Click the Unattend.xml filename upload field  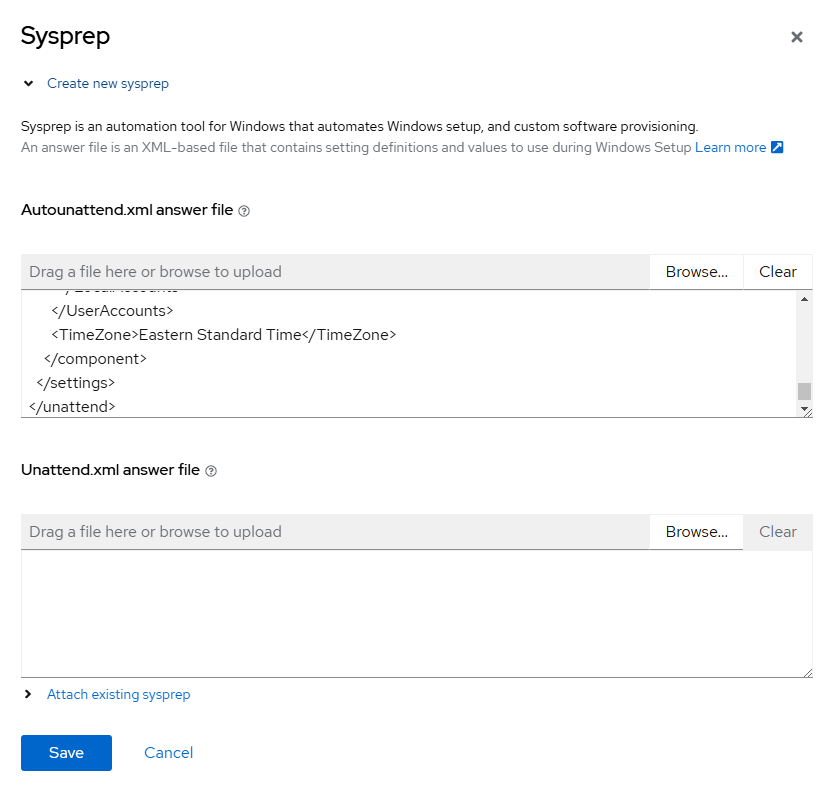(335, 532)
